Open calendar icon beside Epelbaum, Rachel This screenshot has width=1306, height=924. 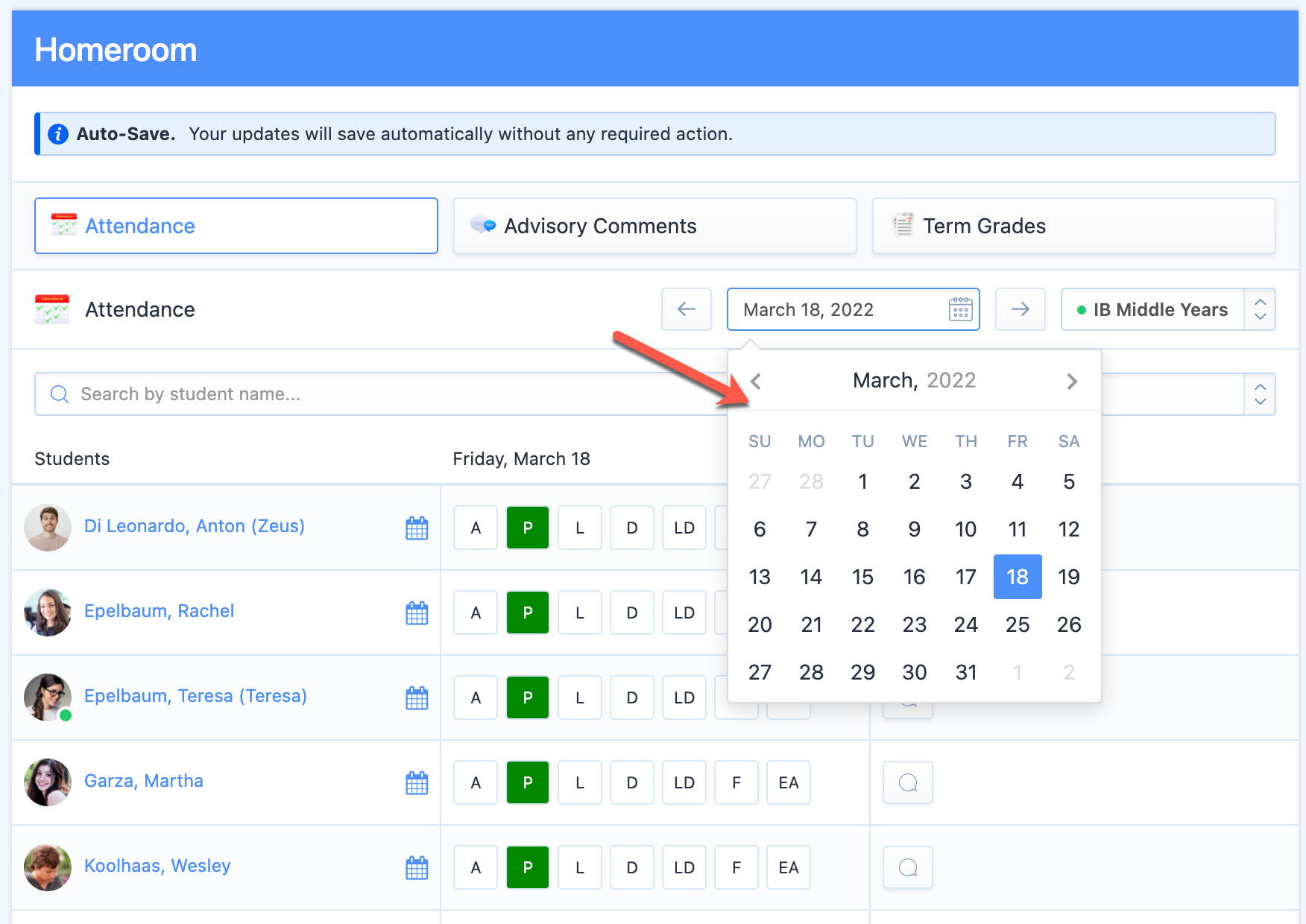417,613
